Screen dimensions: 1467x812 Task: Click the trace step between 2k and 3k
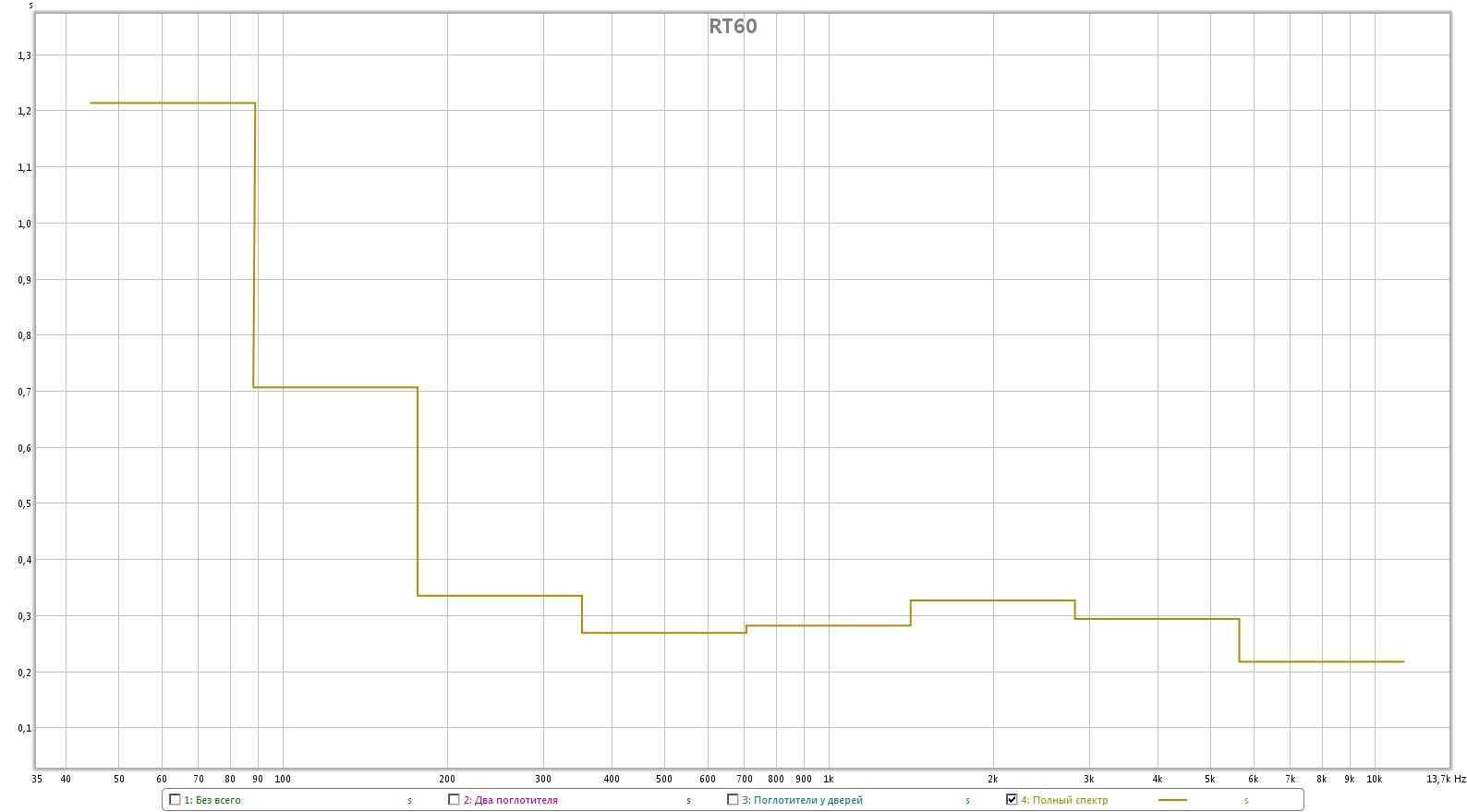click(x=992, y=600)
